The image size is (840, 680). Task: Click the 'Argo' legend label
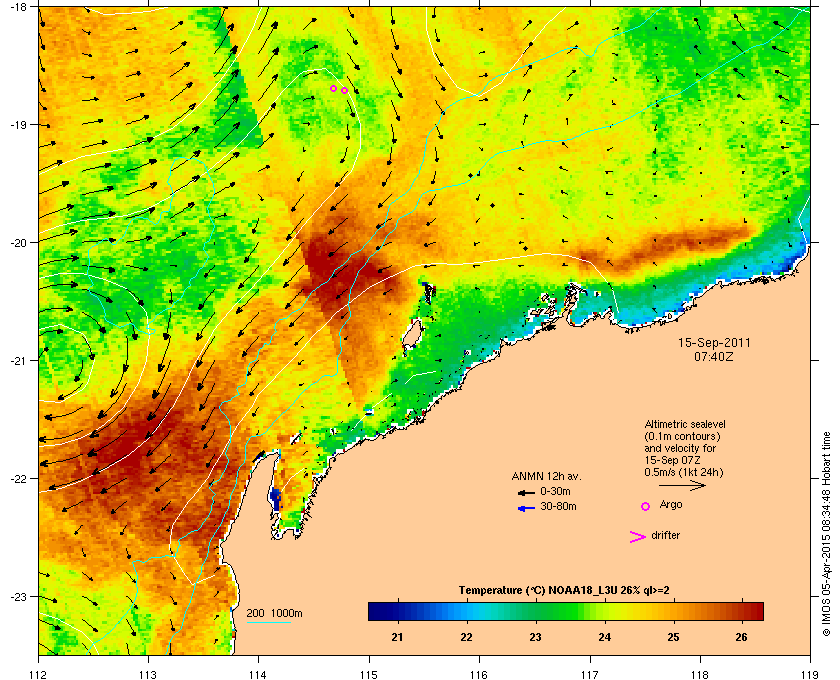pyautogui.click(x=671, y=505)
